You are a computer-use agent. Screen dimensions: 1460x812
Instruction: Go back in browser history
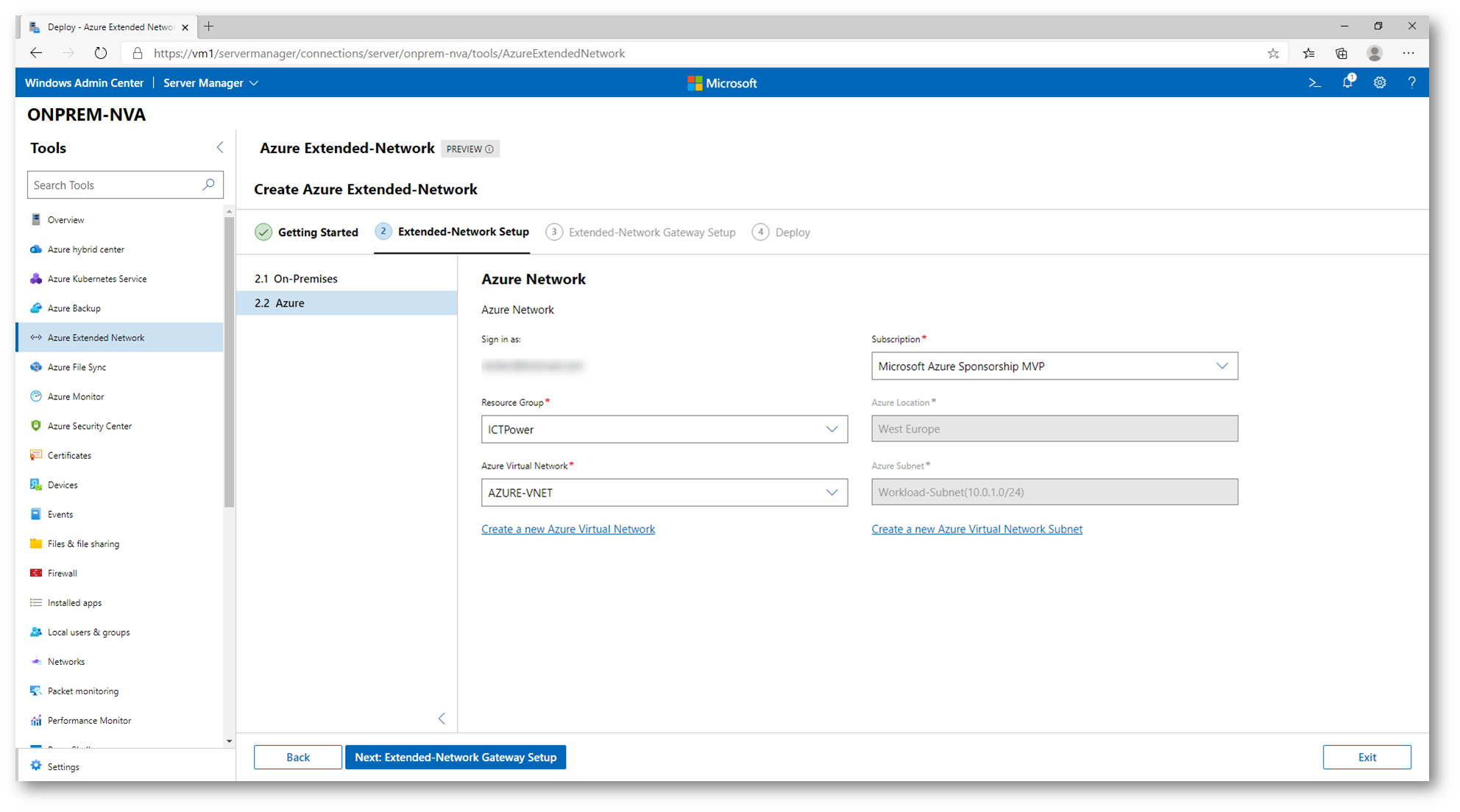36,53
